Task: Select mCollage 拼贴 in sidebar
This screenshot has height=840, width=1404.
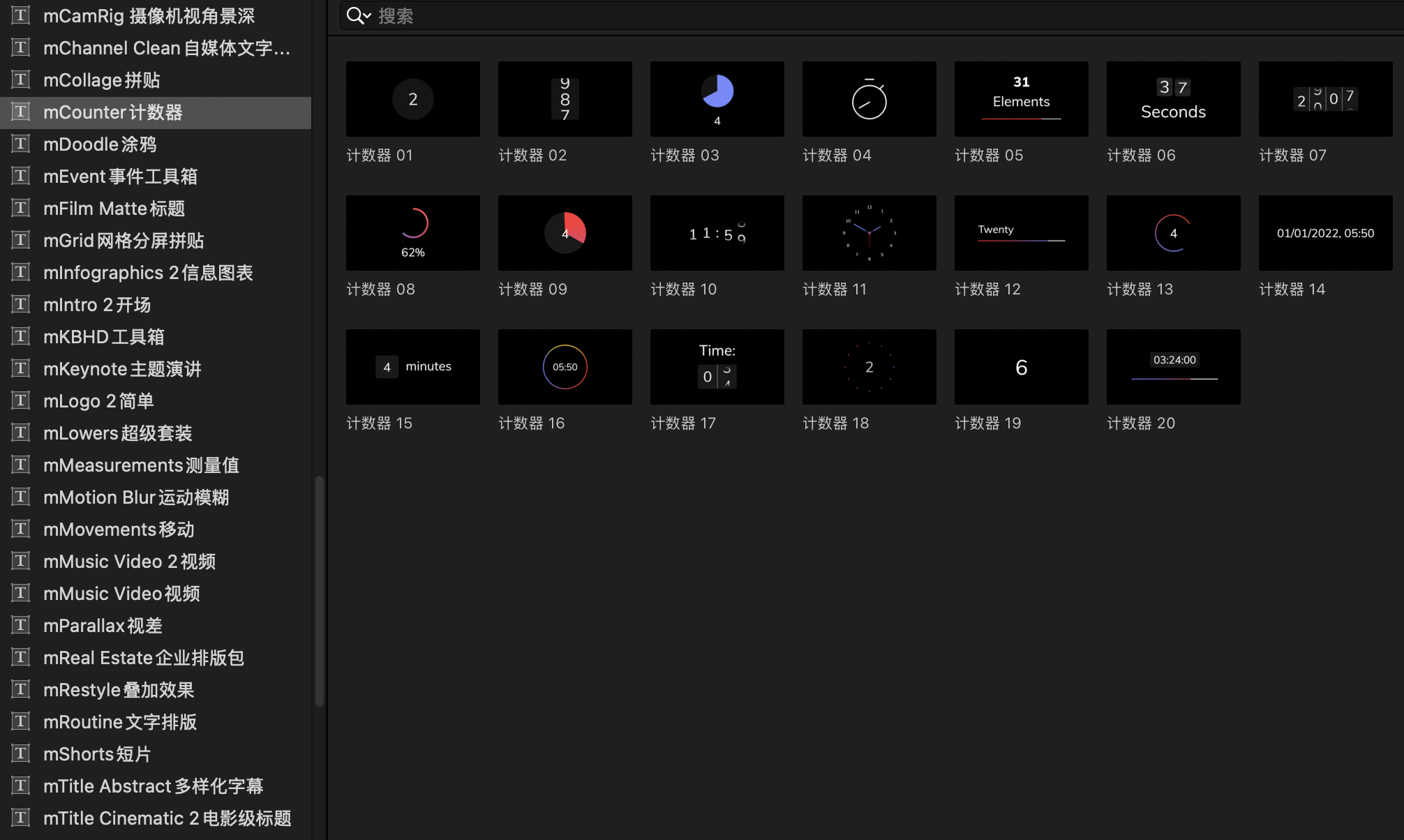Action: [156, 80]
